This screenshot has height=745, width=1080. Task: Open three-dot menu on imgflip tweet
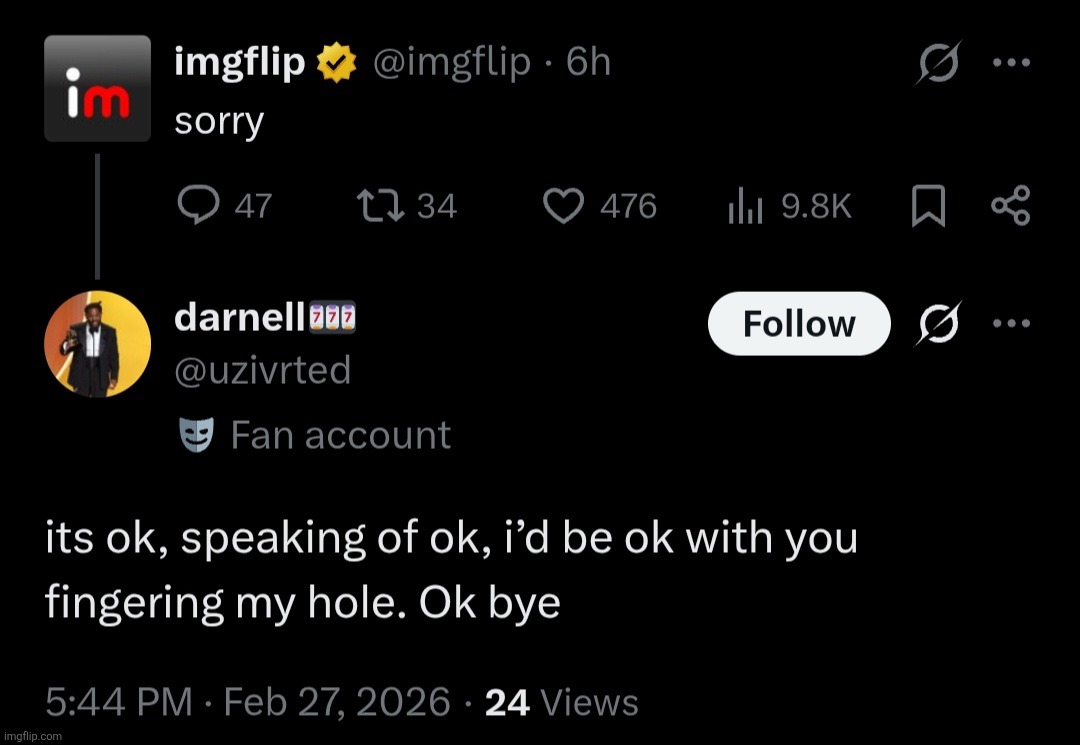(1010, 62)
